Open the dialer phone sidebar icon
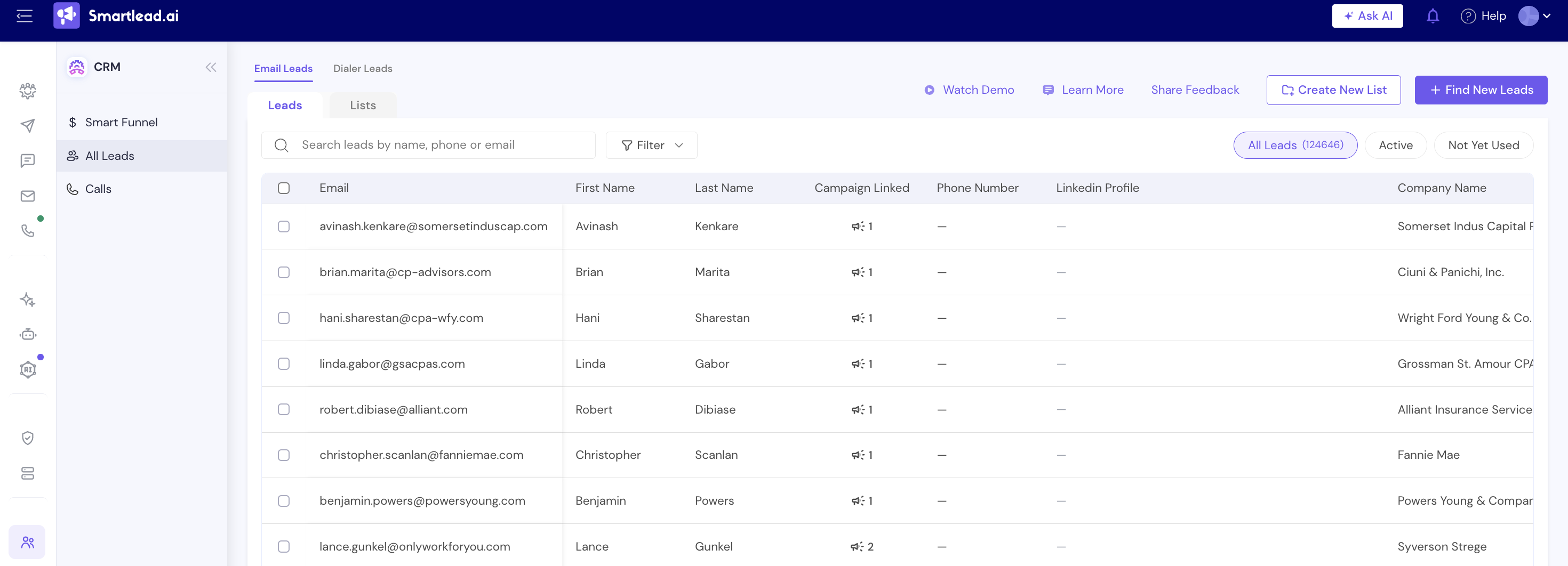The height and width of the screenshot is (566, 1568). click(27, 230)
